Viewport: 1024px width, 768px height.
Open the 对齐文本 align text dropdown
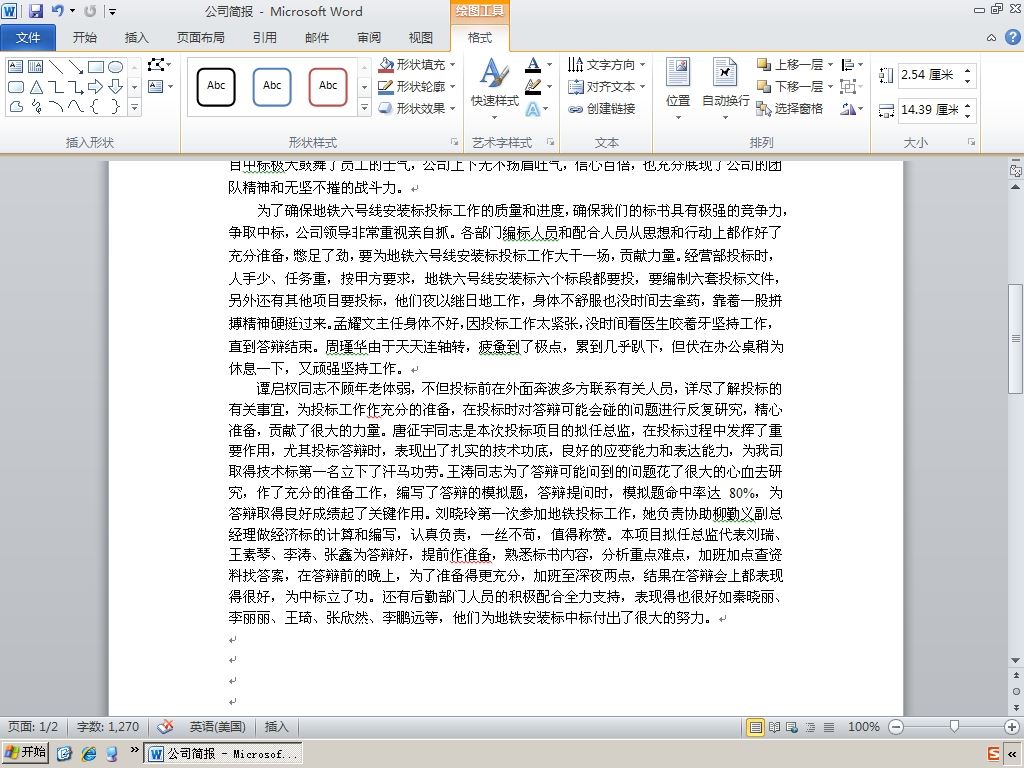(x=607, y=86)
